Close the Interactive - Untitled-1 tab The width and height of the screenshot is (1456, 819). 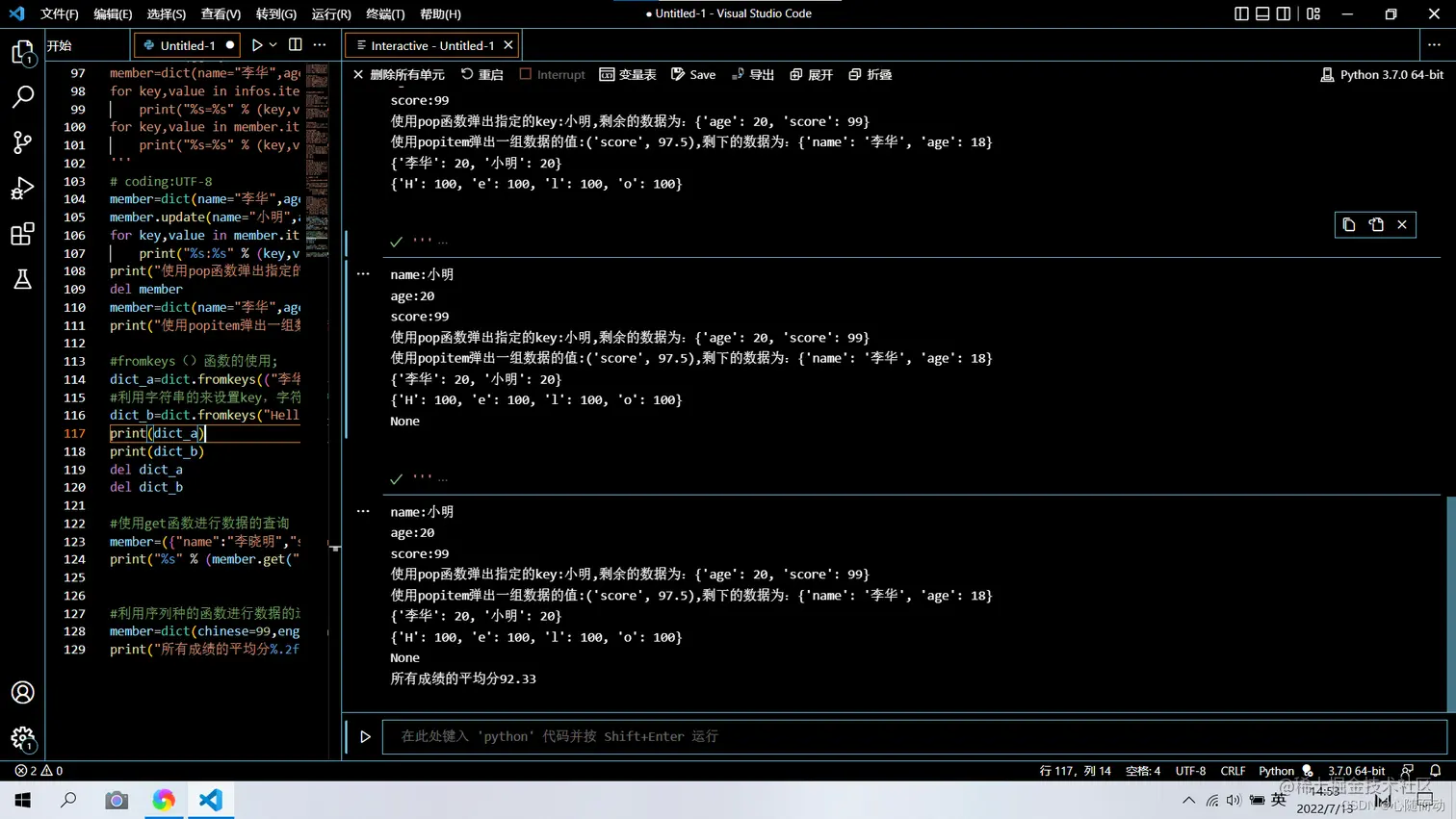pyautogui.click(x=508, y=45)
